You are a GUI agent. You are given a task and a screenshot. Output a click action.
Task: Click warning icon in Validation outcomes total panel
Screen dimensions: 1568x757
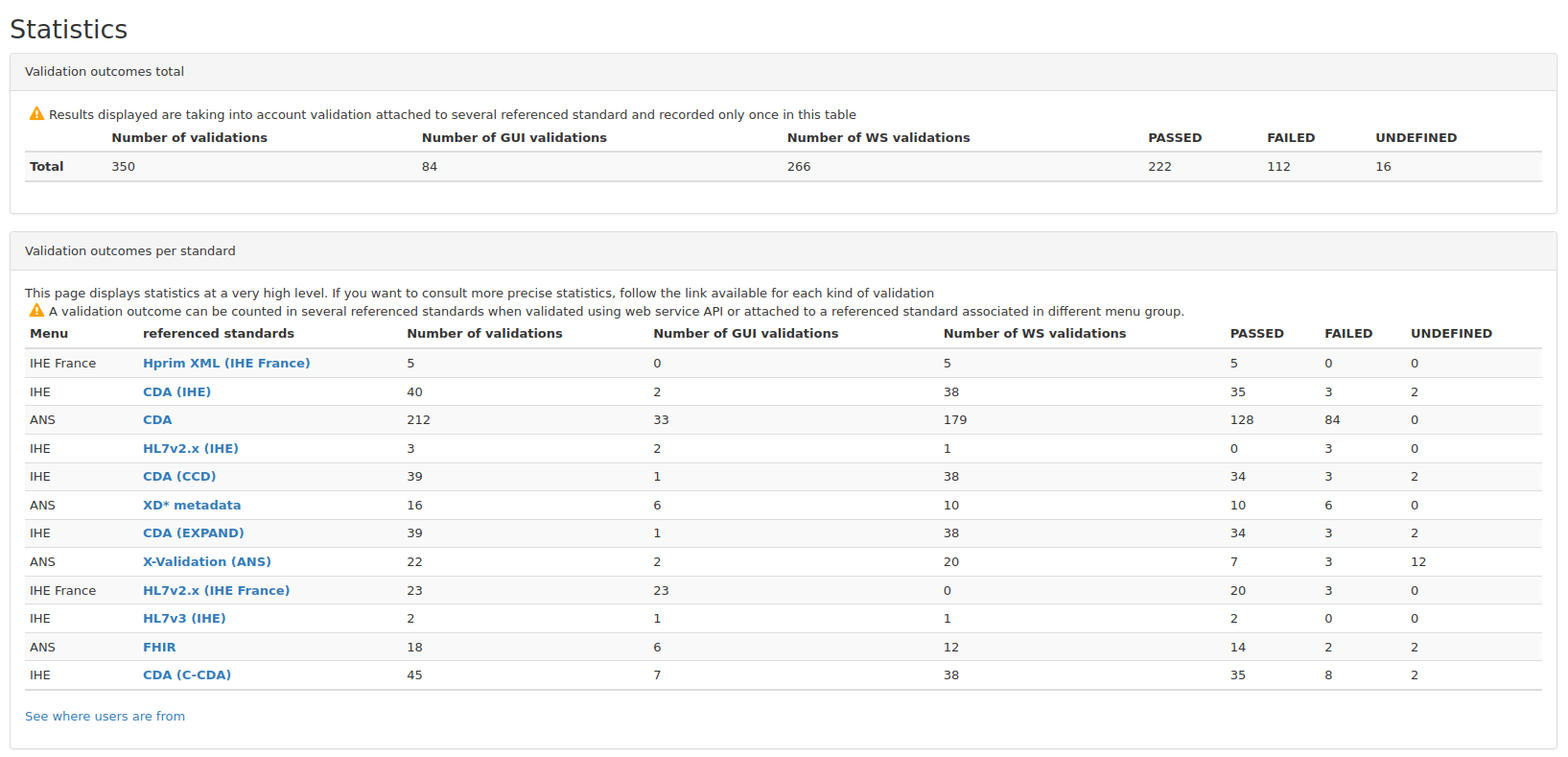[x=36, y=114]
